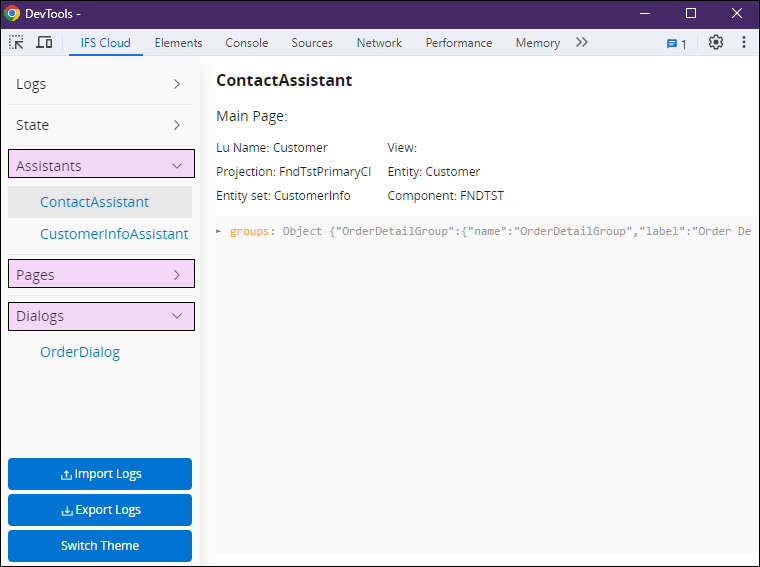The image size is (760, 567).
Task: Click the Chrome logo in title bar
Action: coord(13,14)
